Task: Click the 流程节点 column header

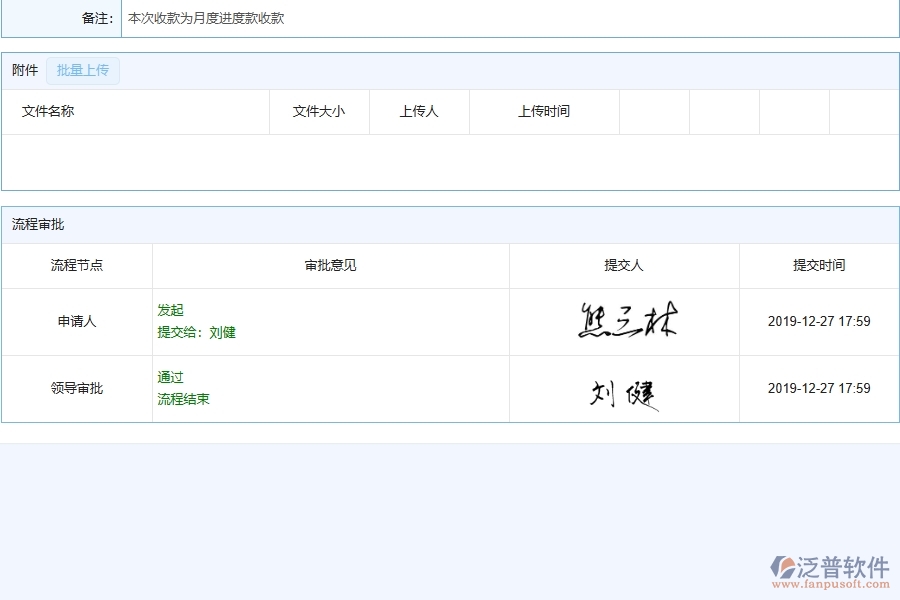Action: pyautogui.click(x=77, y=265)
